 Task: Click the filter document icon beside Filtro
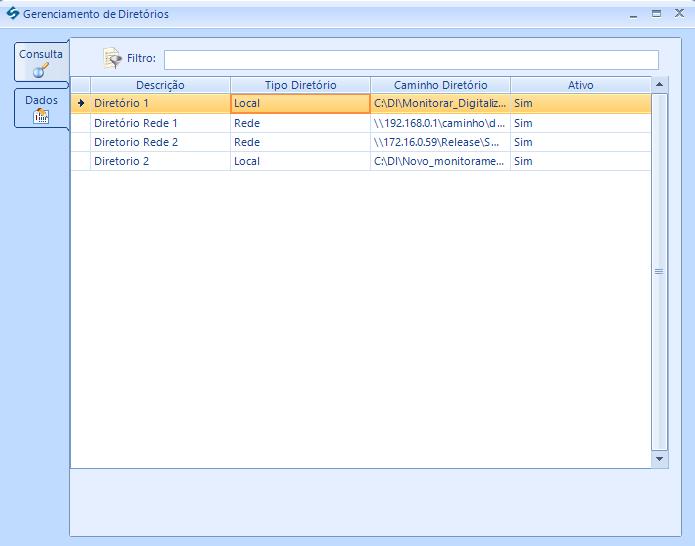[x=113, y=59]
